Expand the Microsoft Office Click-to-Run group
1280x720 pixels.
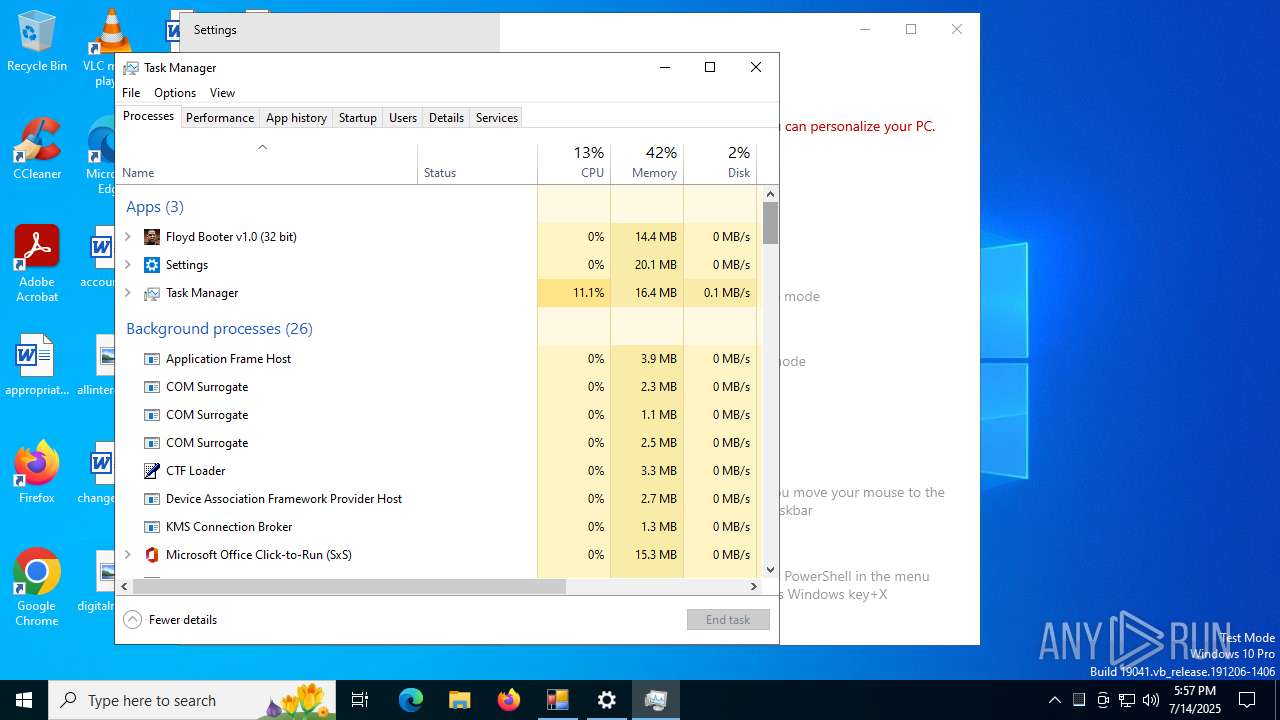(127, 555)
